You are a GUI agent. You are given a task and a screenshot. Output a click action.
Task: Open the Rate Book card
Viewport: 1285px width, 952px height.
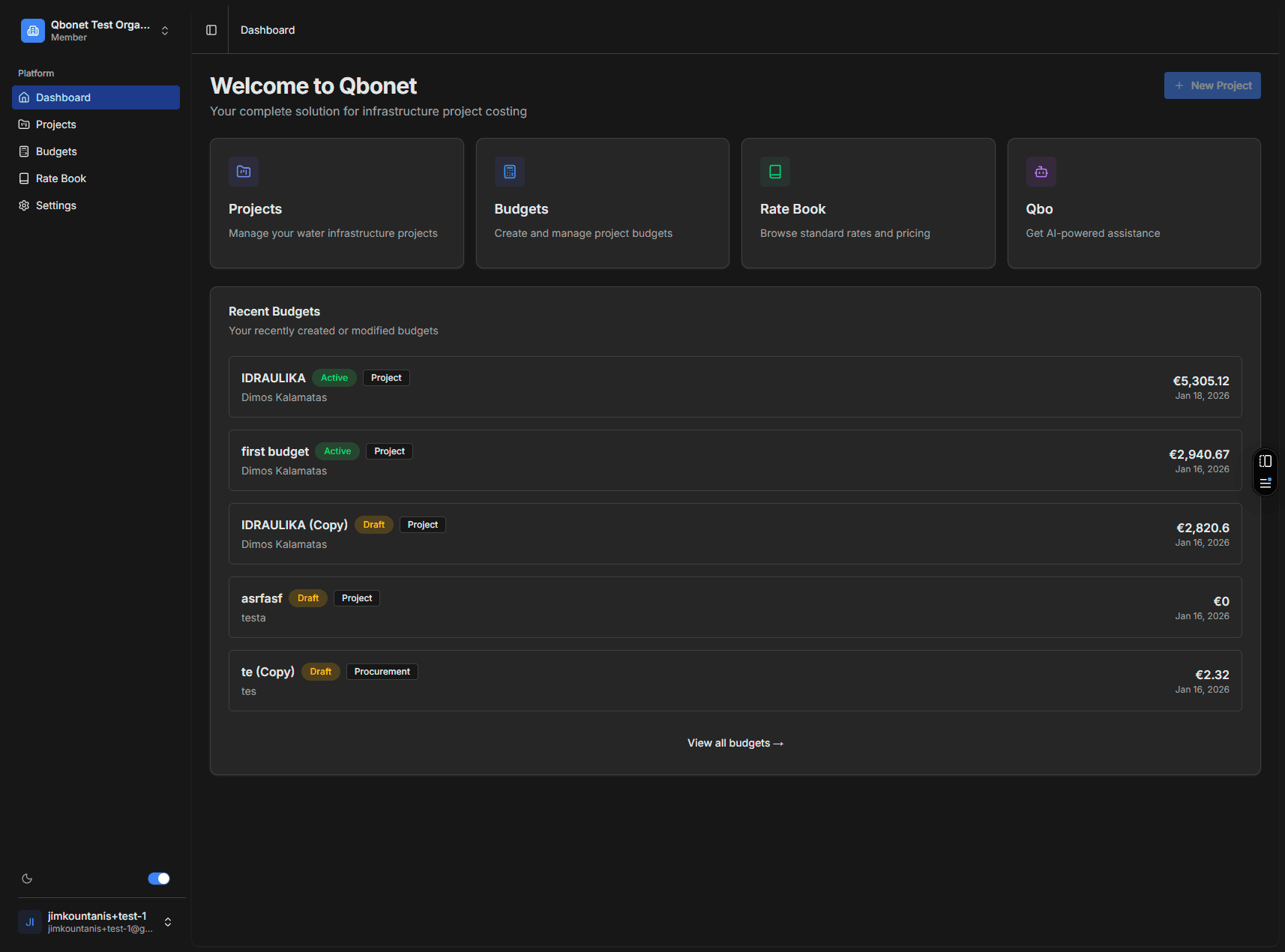(x=868, y=203)
